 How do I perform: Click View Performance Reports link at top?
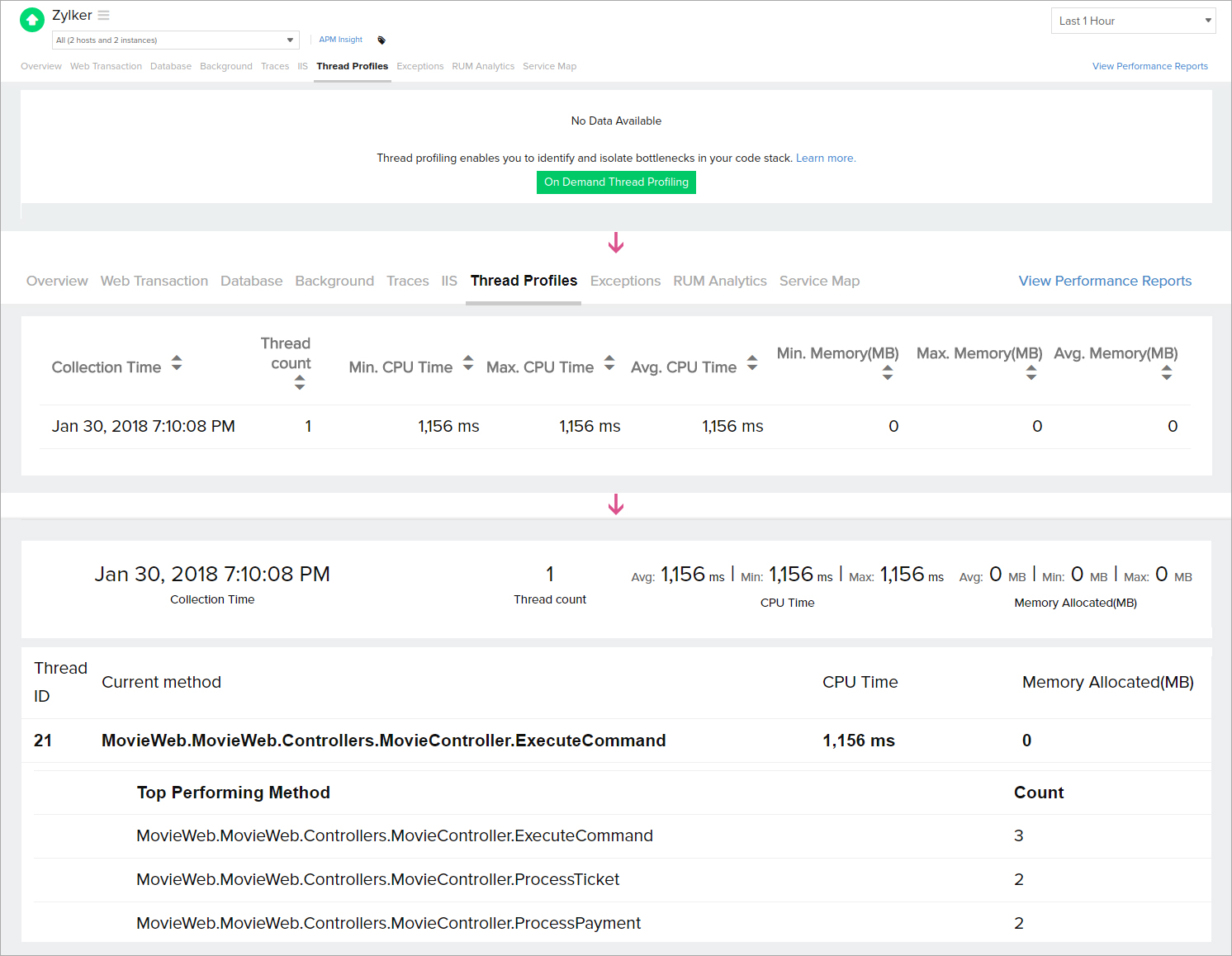(1150, 66)
